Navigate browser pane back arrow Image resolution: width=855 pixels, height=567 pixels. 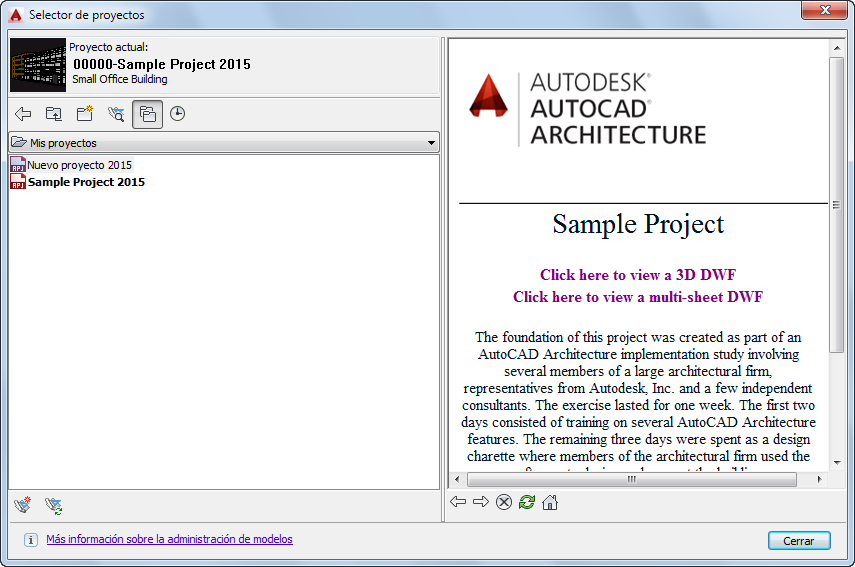click(x=458, y=502)
